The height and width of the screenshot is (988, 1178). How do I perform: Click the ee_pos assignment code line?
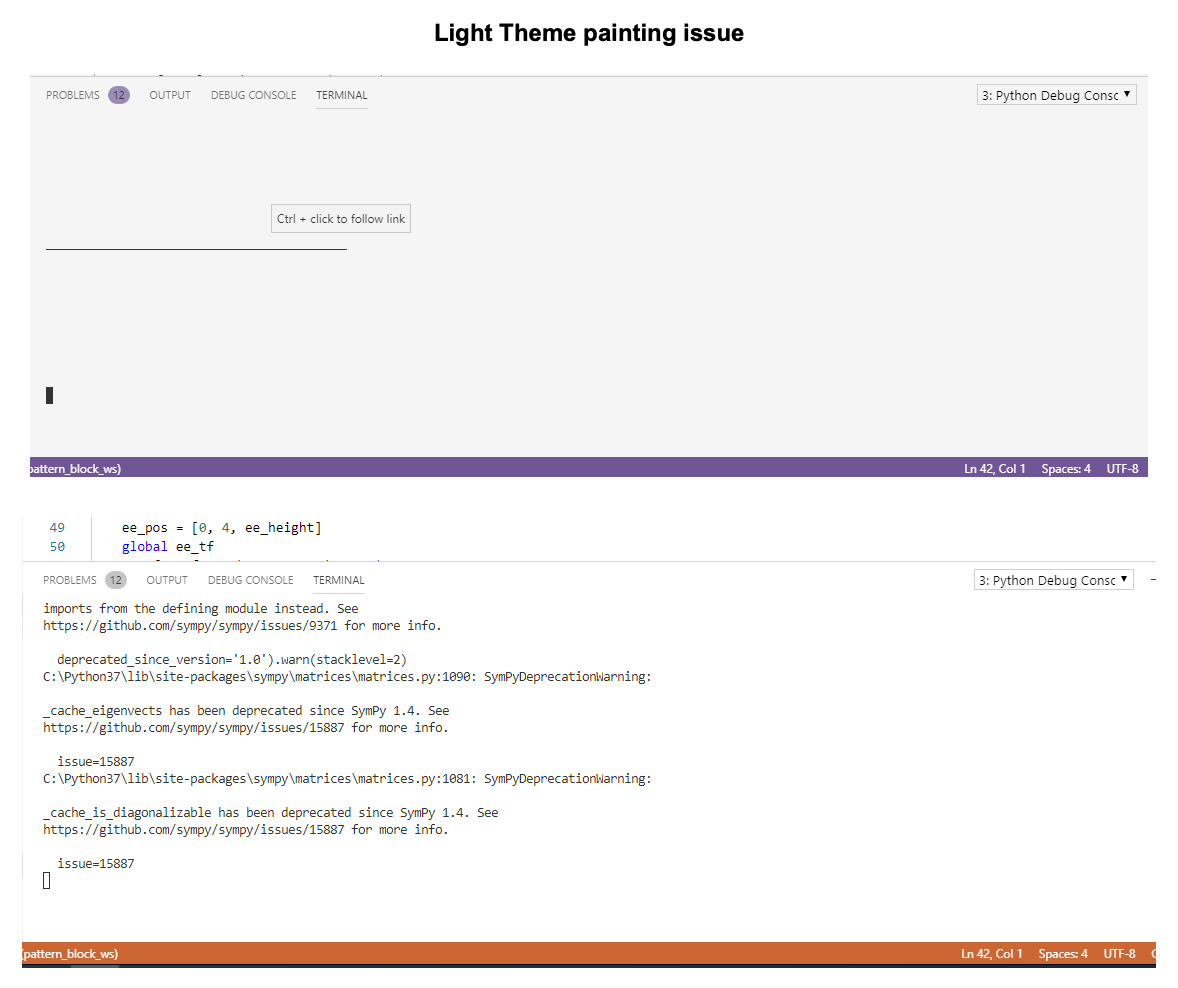[222, 527]
